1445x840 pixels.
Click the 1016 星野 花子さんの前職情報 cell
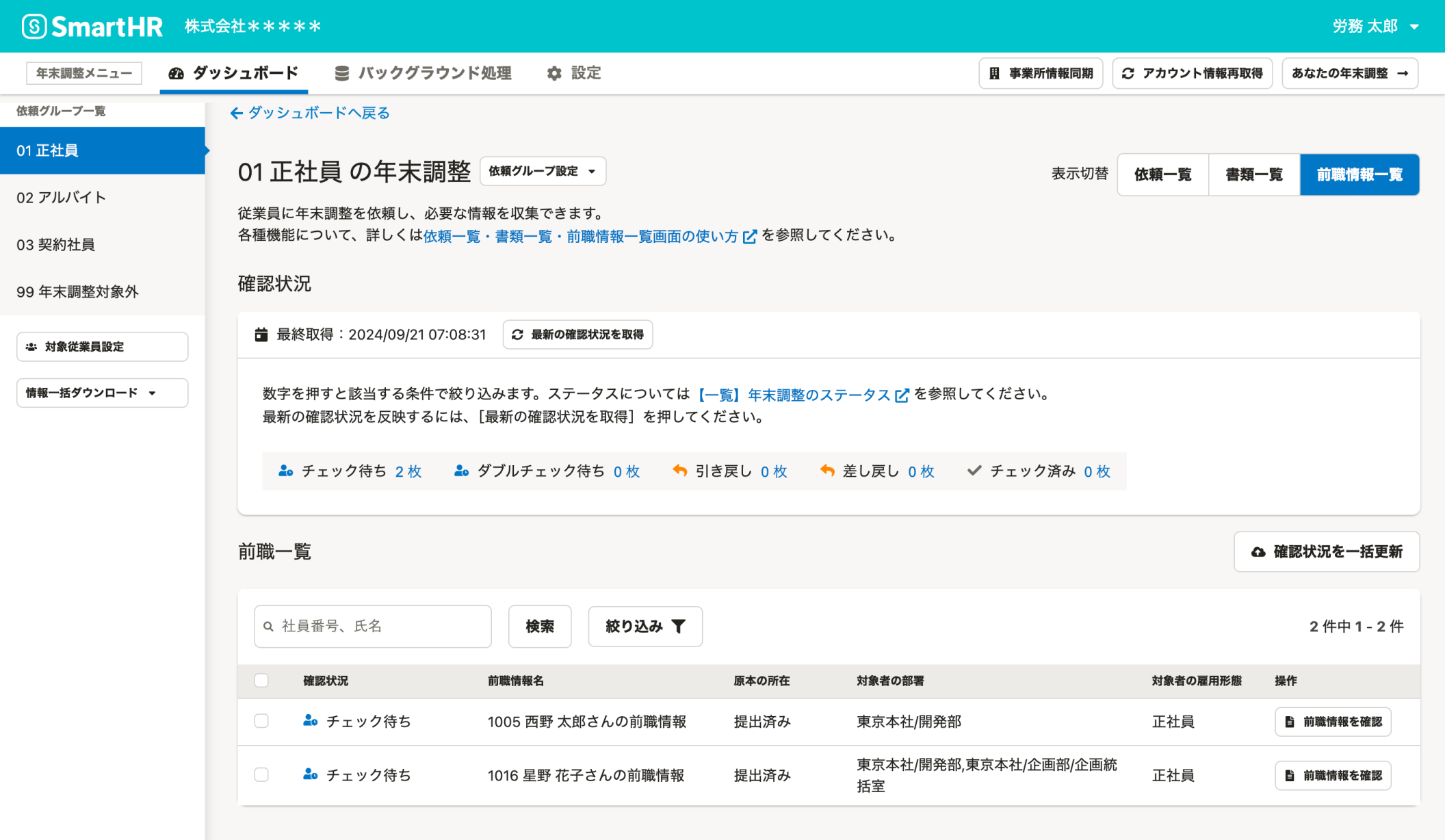tap(586, 775)
